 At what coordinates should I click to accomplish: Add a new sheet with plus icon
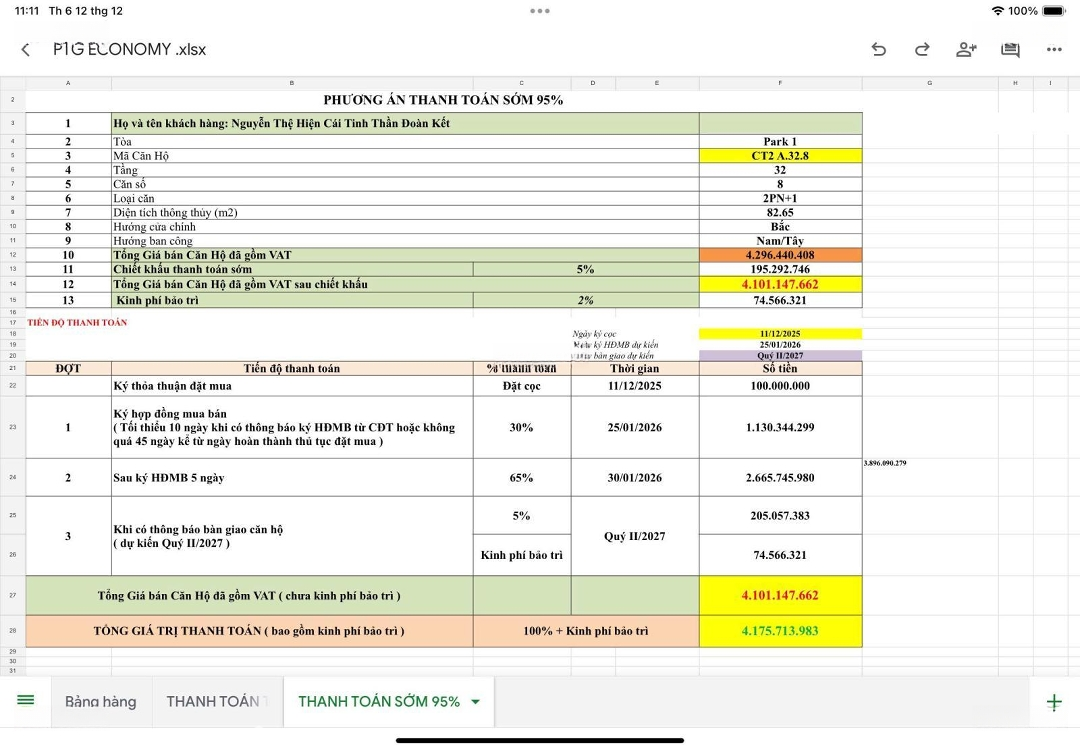pyautogui.click(x=1054, y=702)
